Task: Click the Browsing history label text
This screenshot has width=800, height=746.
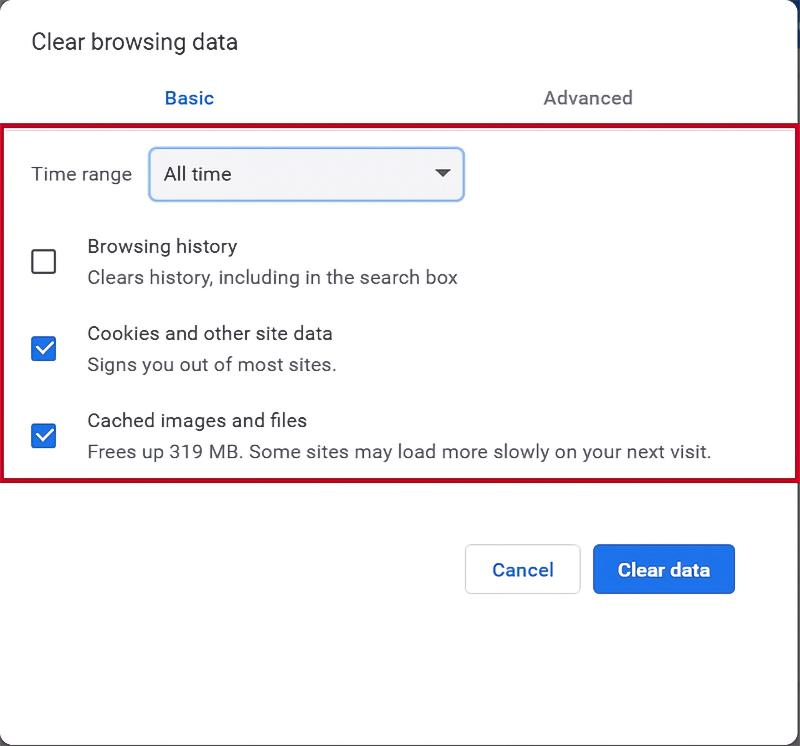Action: coord(163,246)
